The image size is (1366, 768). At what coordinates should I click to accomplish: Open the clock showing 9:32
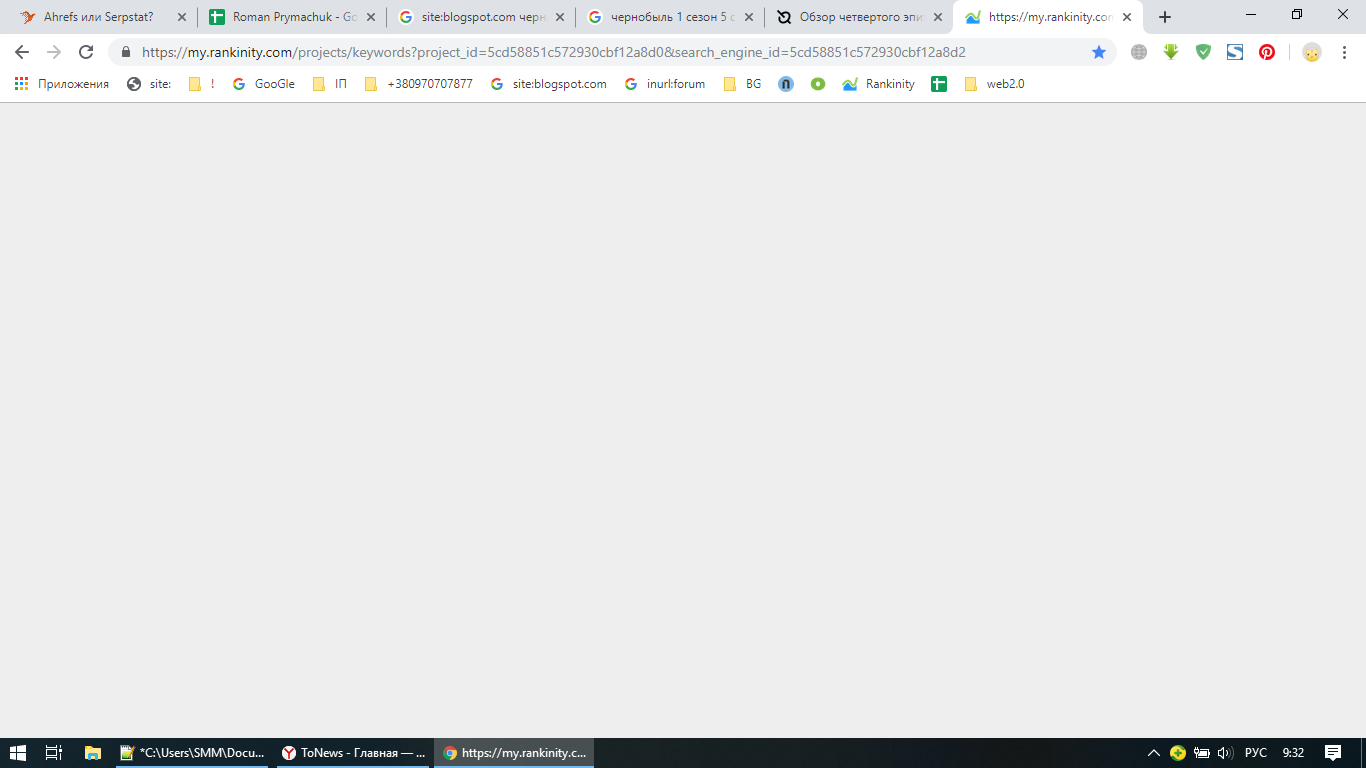pos(1293,753)
